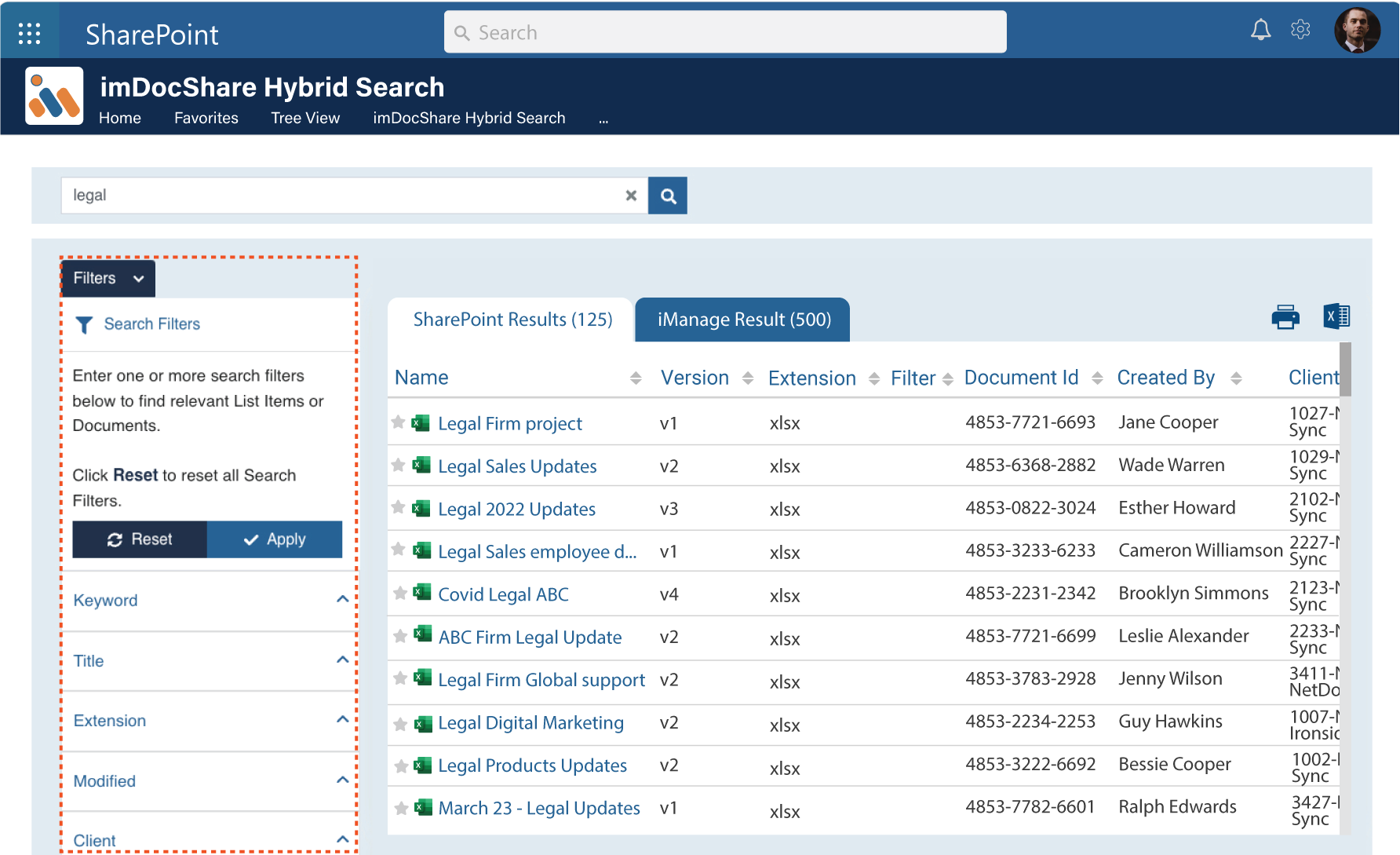
Task: Clear the legal search text
Action: pyautogui.click(x=631, y=195)
